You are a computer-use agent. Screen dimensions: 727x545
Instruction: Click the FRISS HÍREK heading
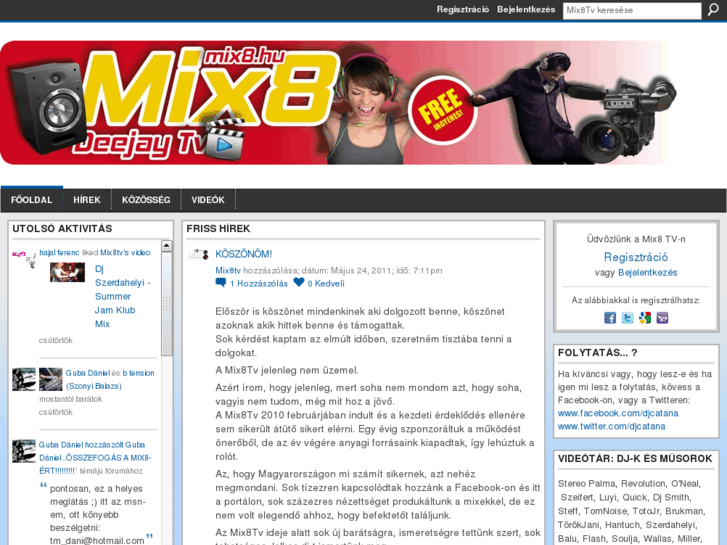tap(218, 229)
